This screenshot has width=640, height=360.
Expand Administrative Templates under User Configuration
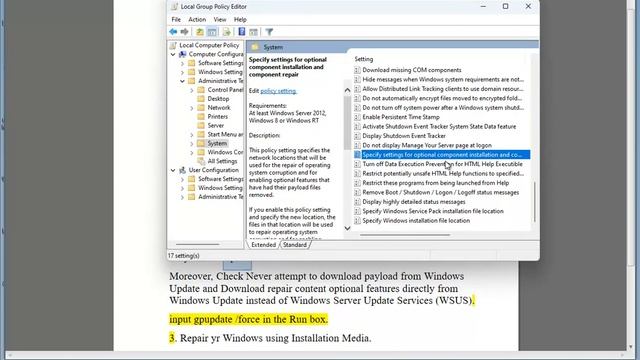click(x=182, y=197)
